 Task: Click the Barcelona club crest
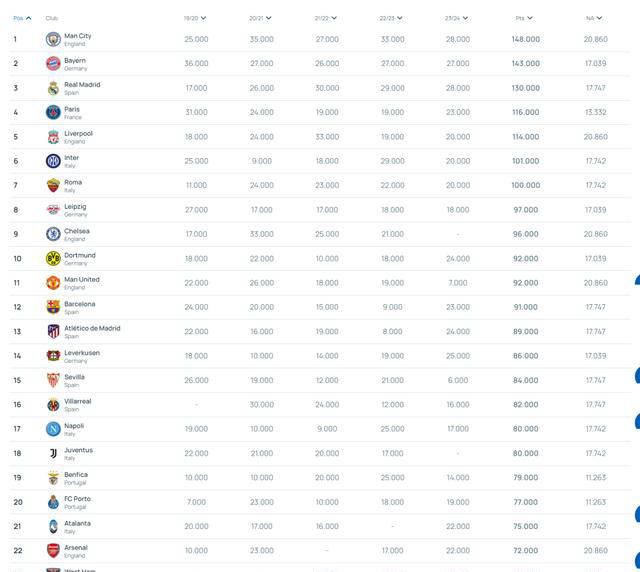53,307
